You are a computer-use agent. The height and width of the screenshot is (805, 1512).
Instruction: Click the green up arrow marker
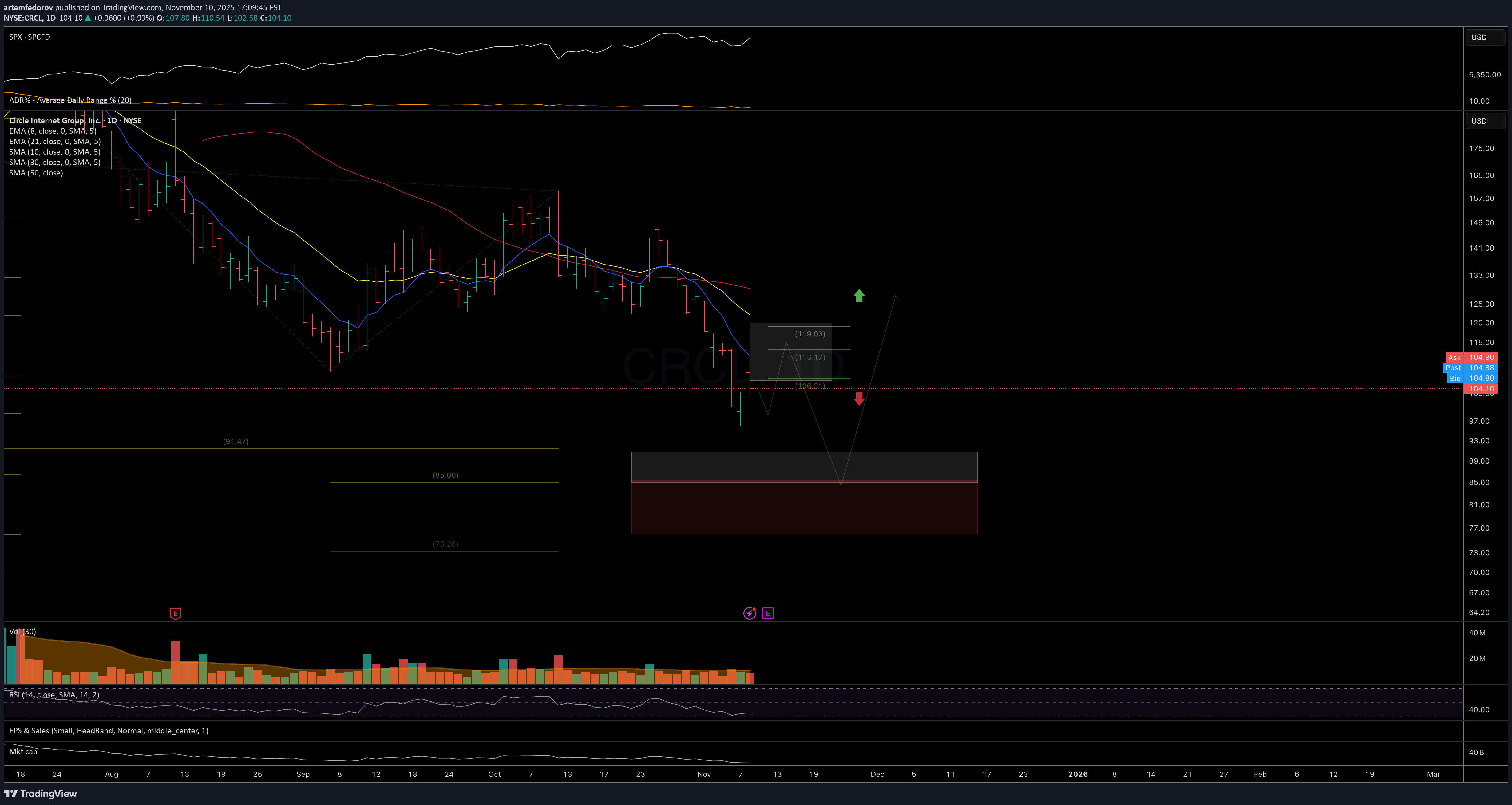859,295
